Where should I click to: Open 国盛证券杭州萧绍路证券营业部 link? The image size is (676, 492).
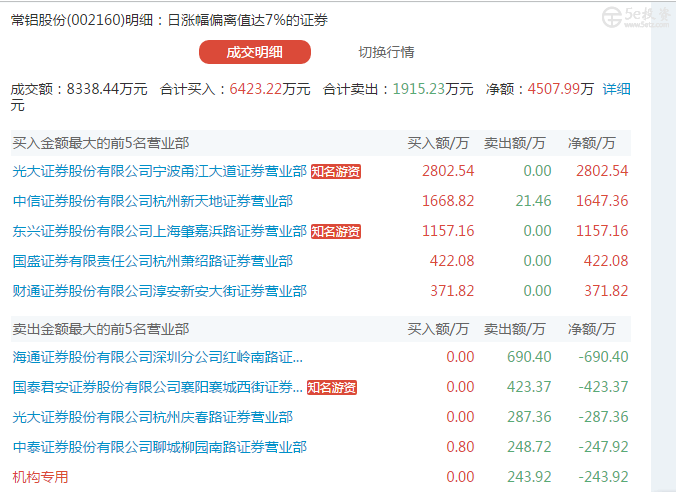click(153, 261)
